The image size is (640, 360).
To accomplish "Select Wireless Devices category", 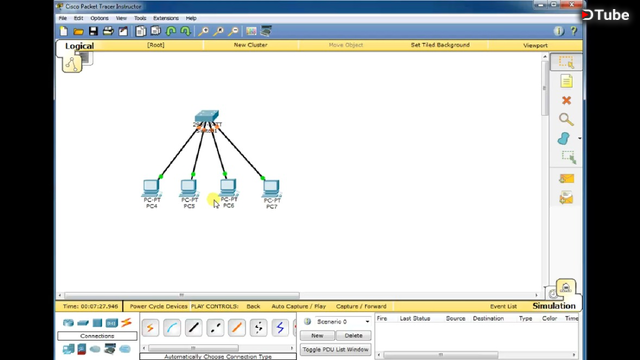I will (111, 323).
